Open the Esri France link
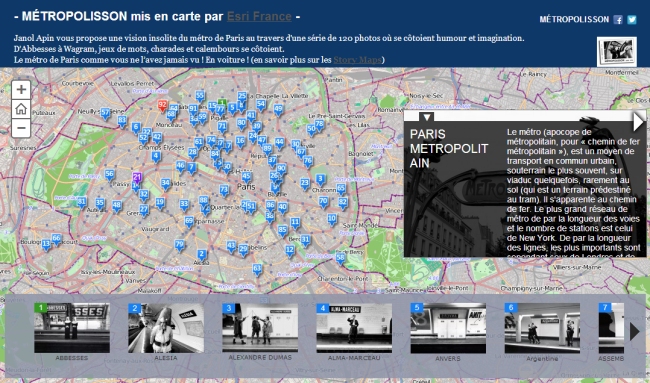The width and height of the screenshot is (650, 383). click(x=259, y=17)
